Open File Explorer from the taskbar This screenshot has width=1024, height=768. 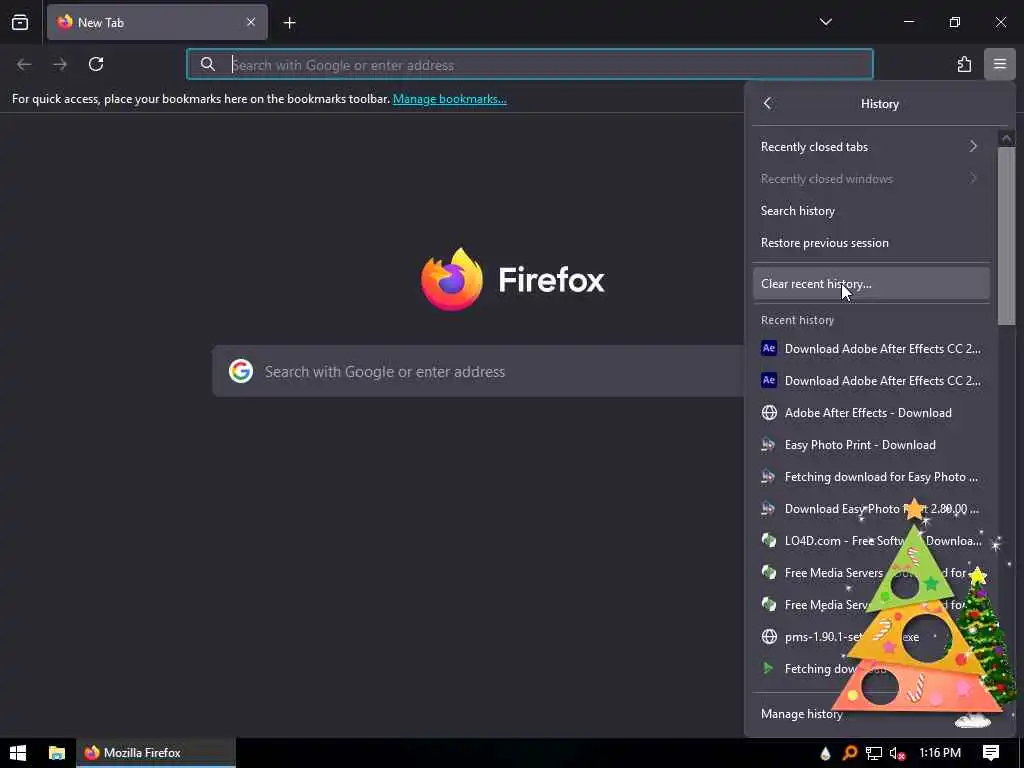pyautogui.click(x=57, y=752)
